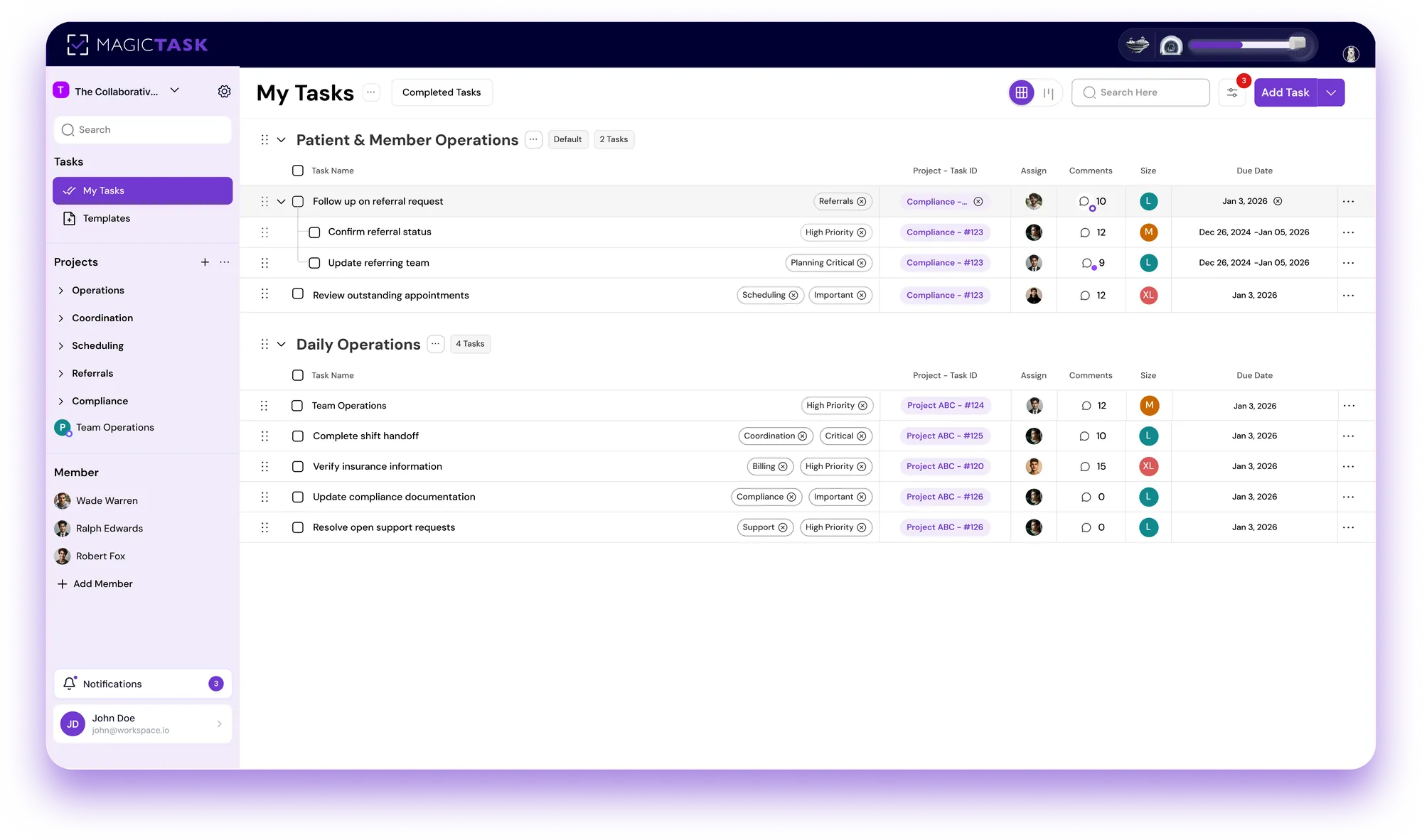Viewport: 1422px width, 840px height.
Task: Collapse subtasks of Follow up on referral request
Action: tap(282, 202)
